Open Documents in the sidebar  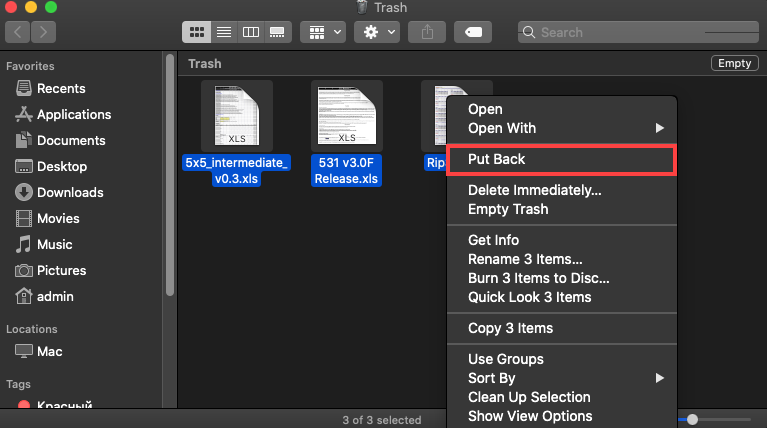tap(60, 140)
